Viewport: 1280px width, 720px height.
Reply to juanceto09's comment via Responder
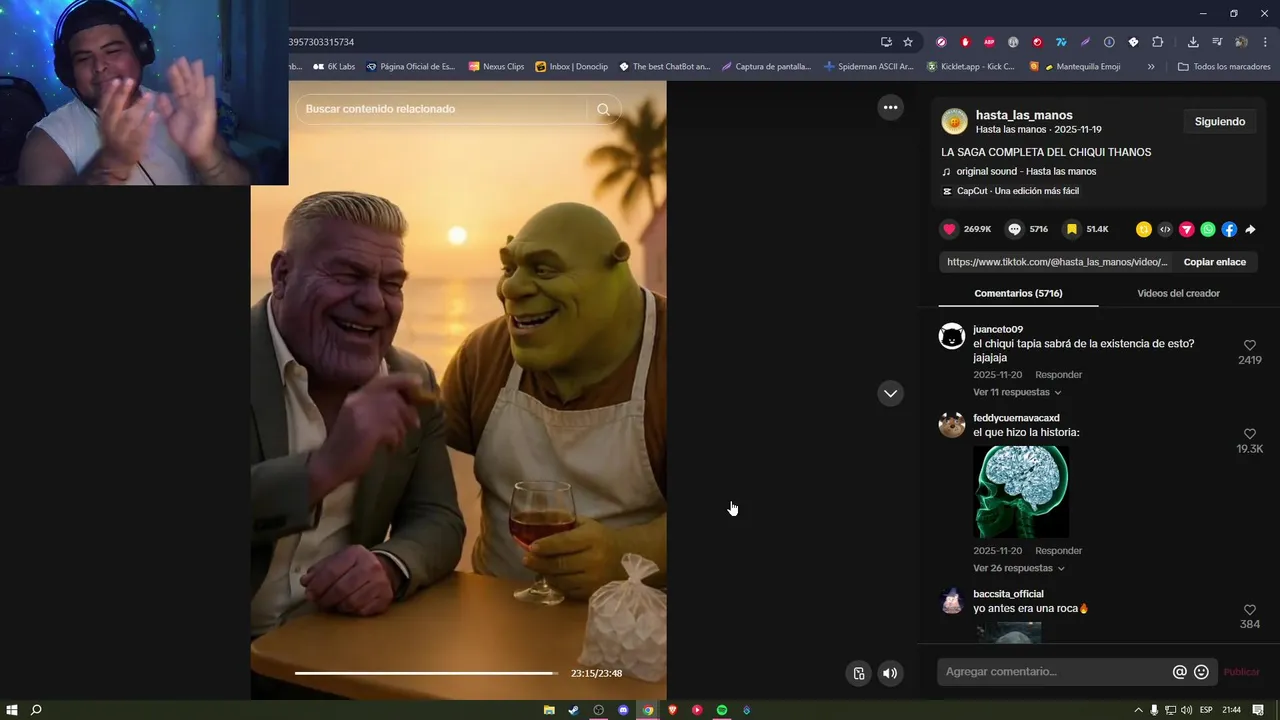click(1058, 375)
